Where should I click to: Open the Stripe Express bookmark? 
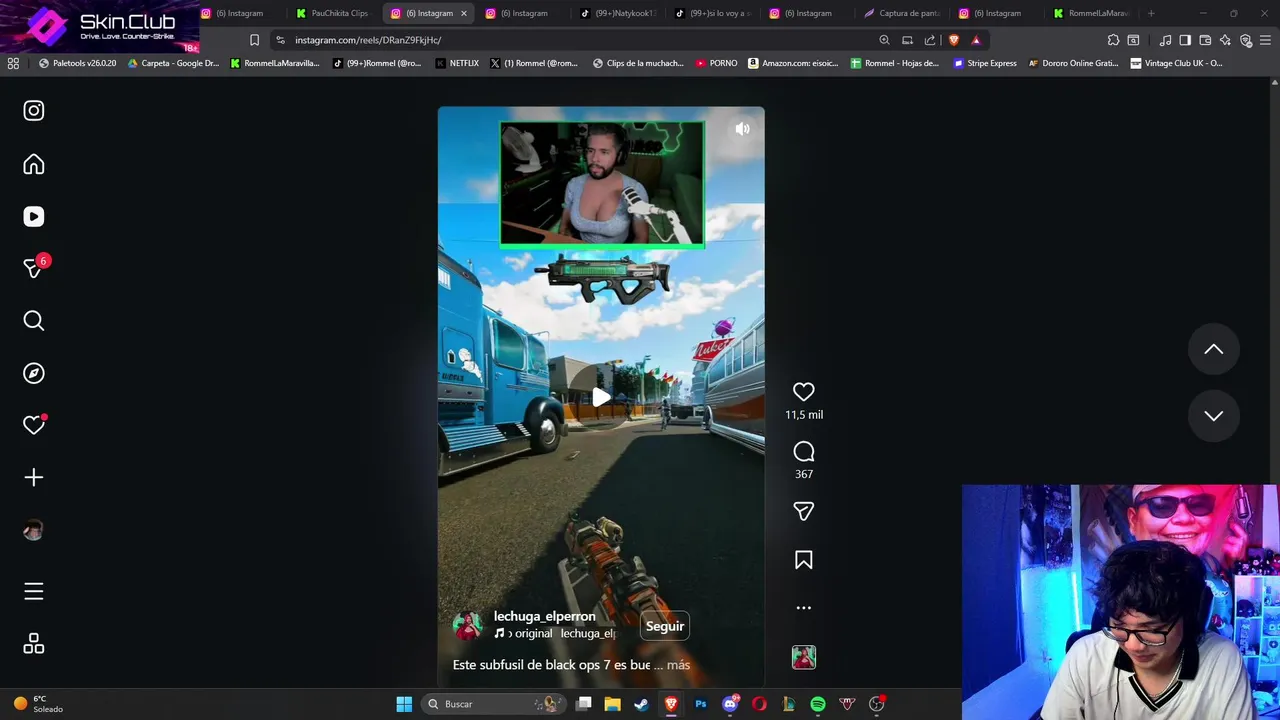(x=984, y=63)
